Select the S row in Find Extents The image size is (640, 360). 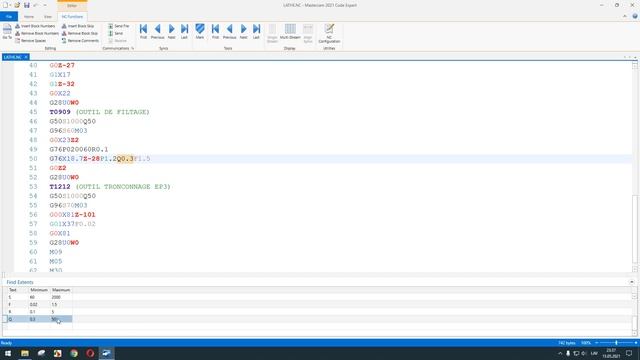(x=40, y=297)
